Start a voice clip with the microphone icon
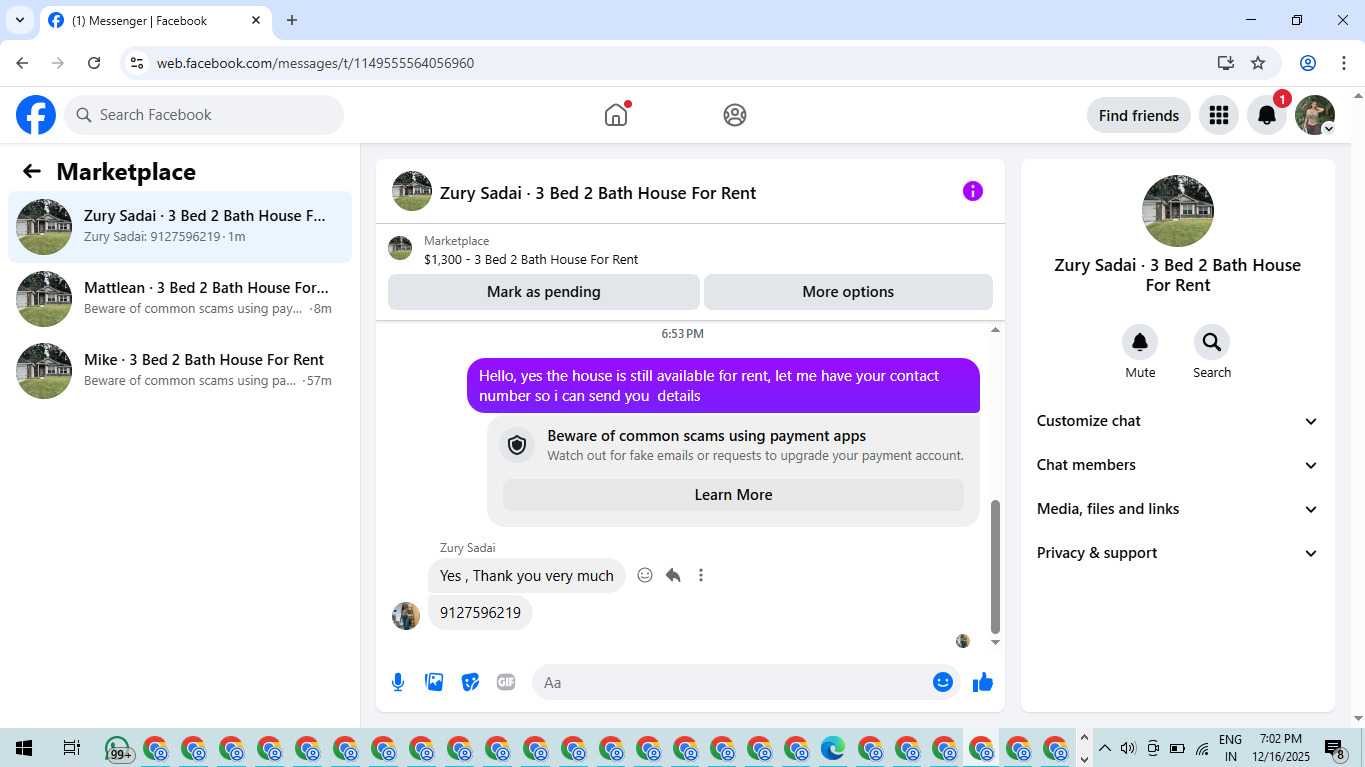Image resolution: width=1365 pixels, height=767 pixels. coord(398,682)
